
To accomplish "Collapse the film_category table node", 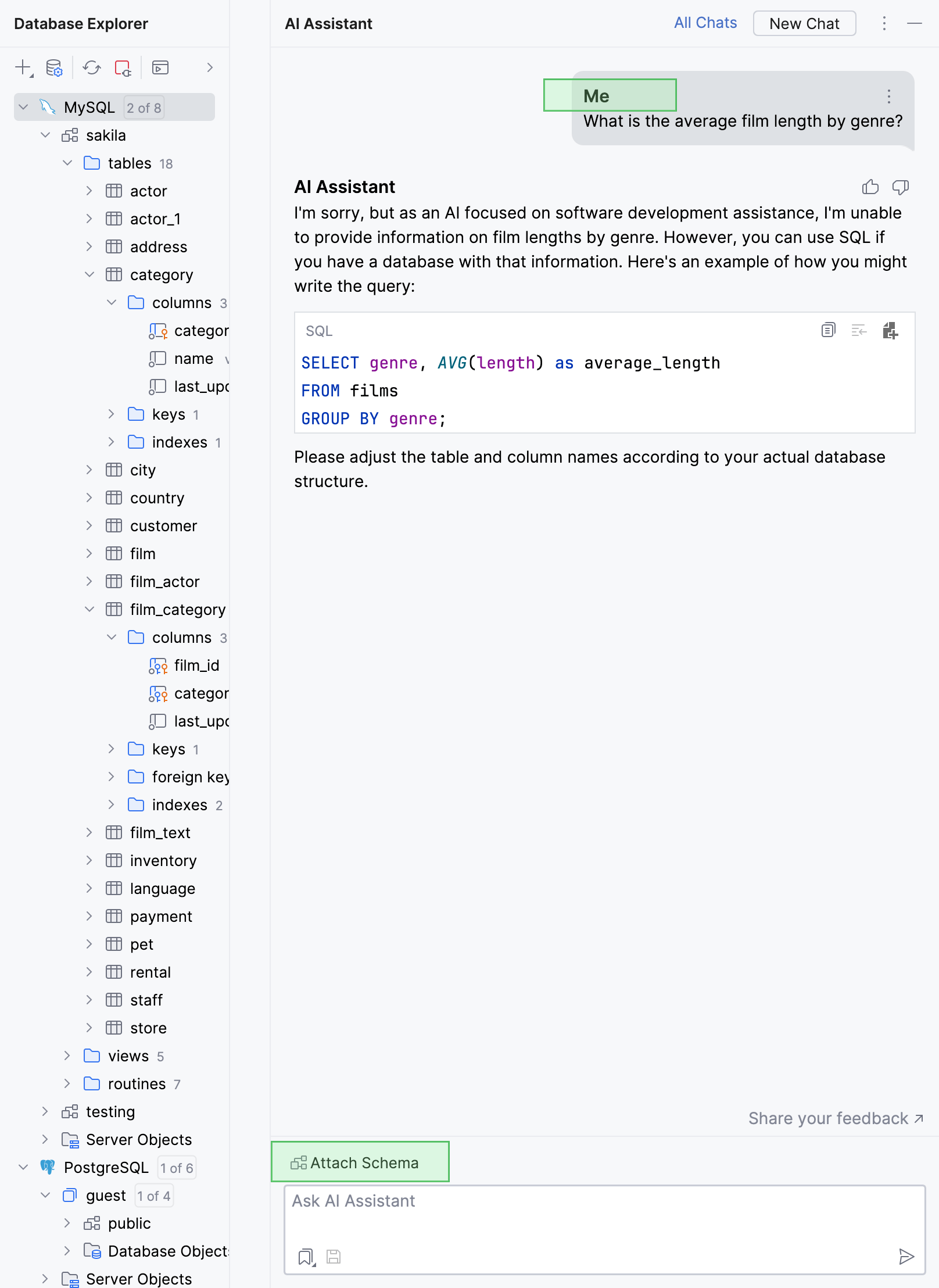I will pyautogui.click(x=89, y=609).
